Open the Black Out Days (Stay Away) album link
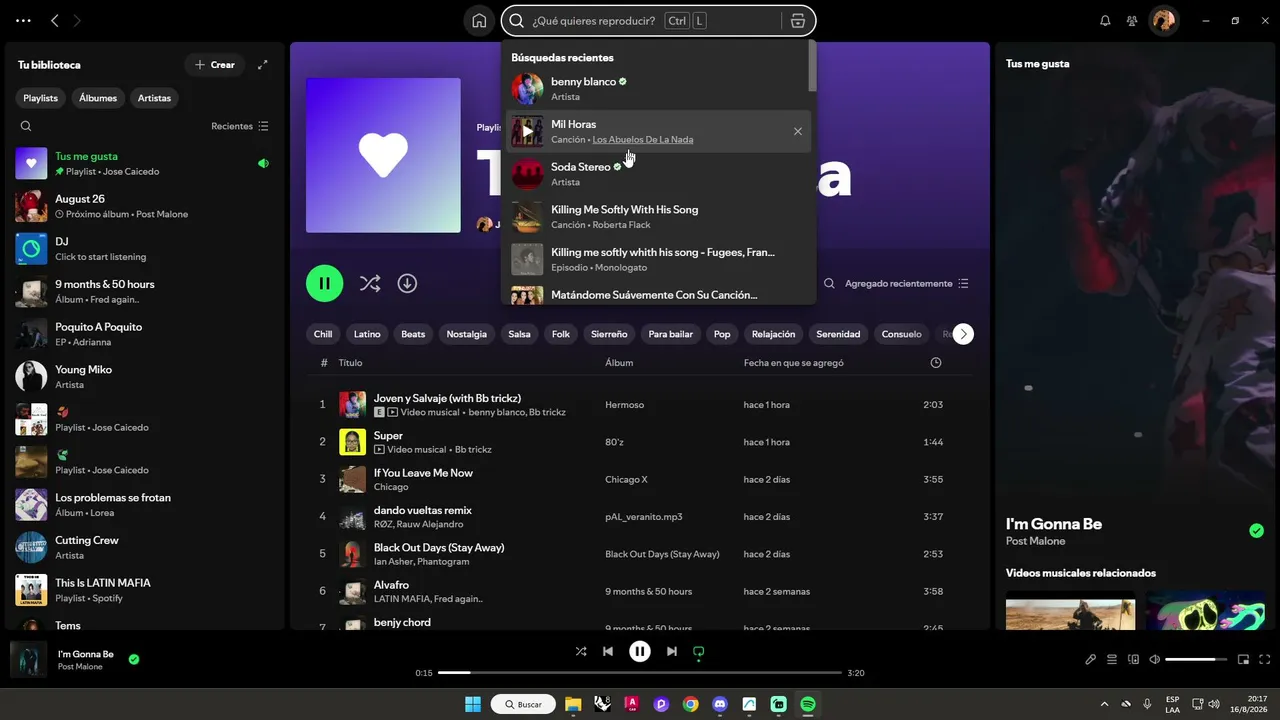The height and width of the screenshot is (720, 1280). (662, 554)
